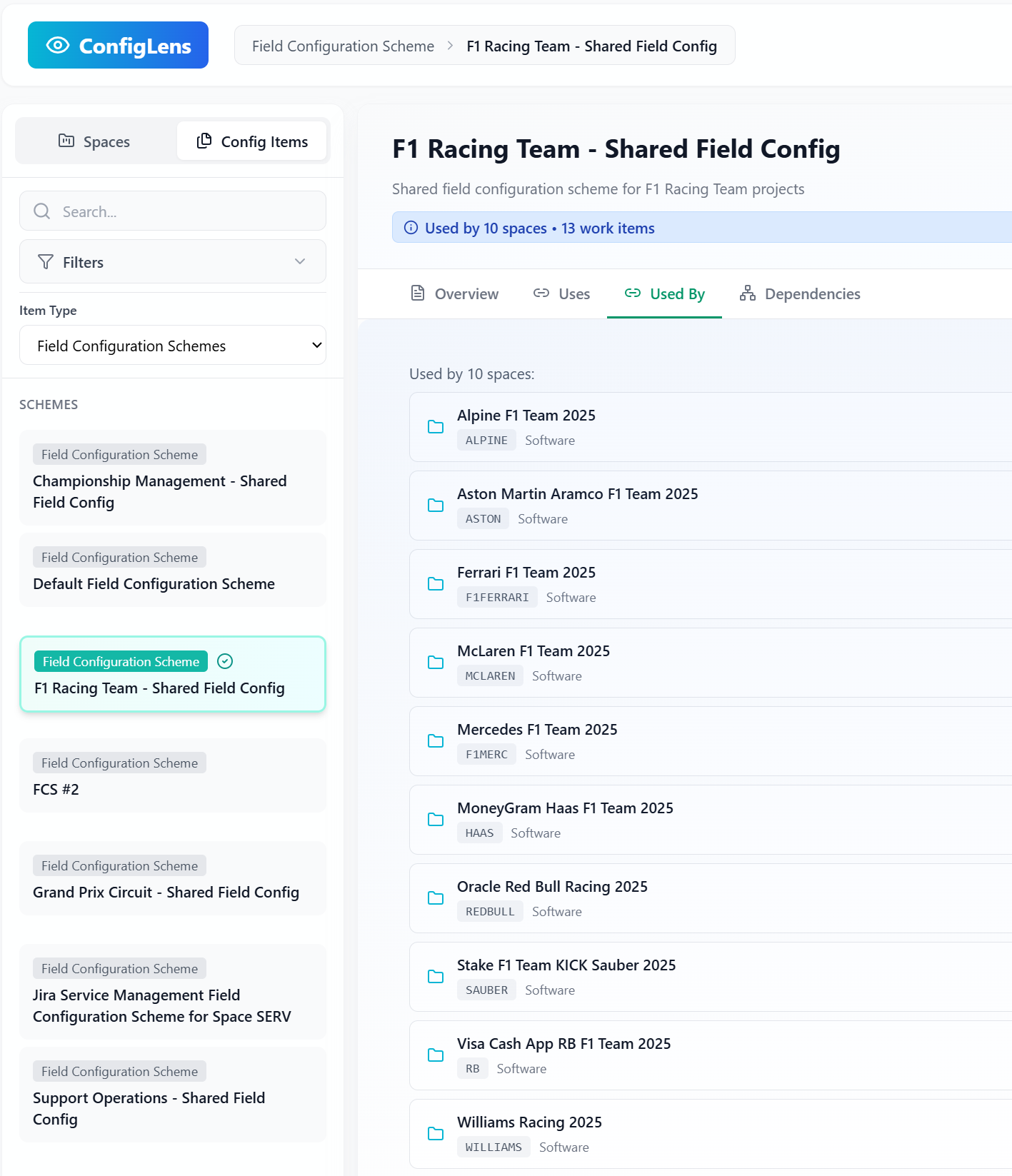The height and width of the screenshot is (1176, 1012).
Task: Click the ConfigLens eye logo icon
Action: (x=58, y=46)
